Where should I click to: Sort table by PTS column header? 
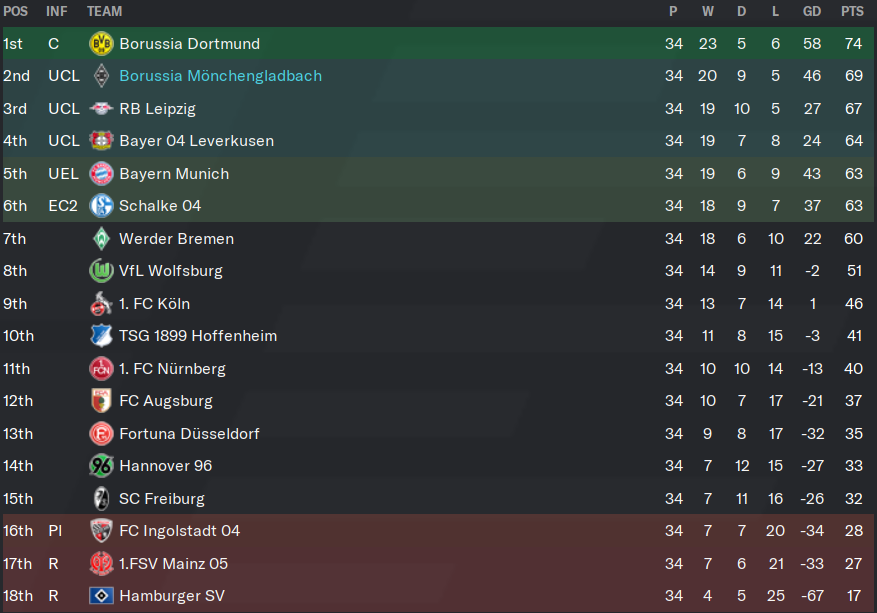pos(852,11)
